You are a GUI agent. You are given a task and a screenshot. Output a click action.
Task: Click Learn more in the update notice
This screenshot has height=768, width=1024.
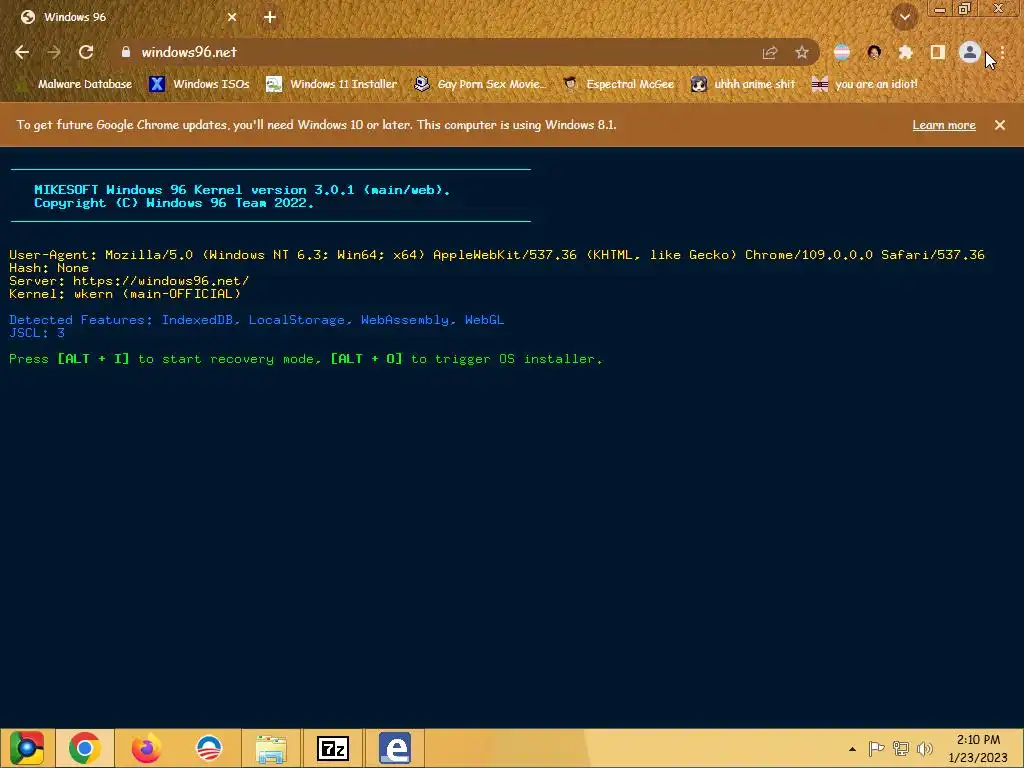coord(944,125)
